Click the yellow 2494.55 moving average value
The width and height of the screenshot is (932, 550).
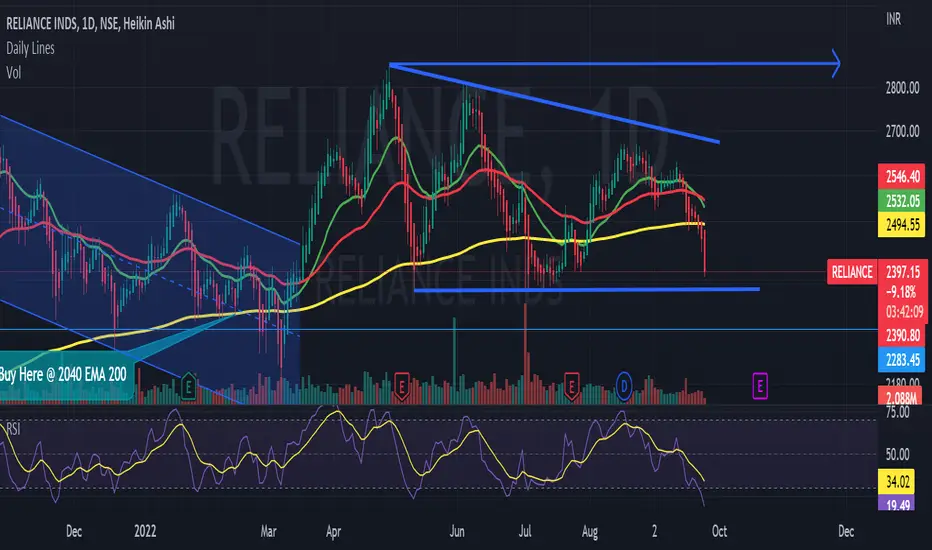tap(902, 225)
